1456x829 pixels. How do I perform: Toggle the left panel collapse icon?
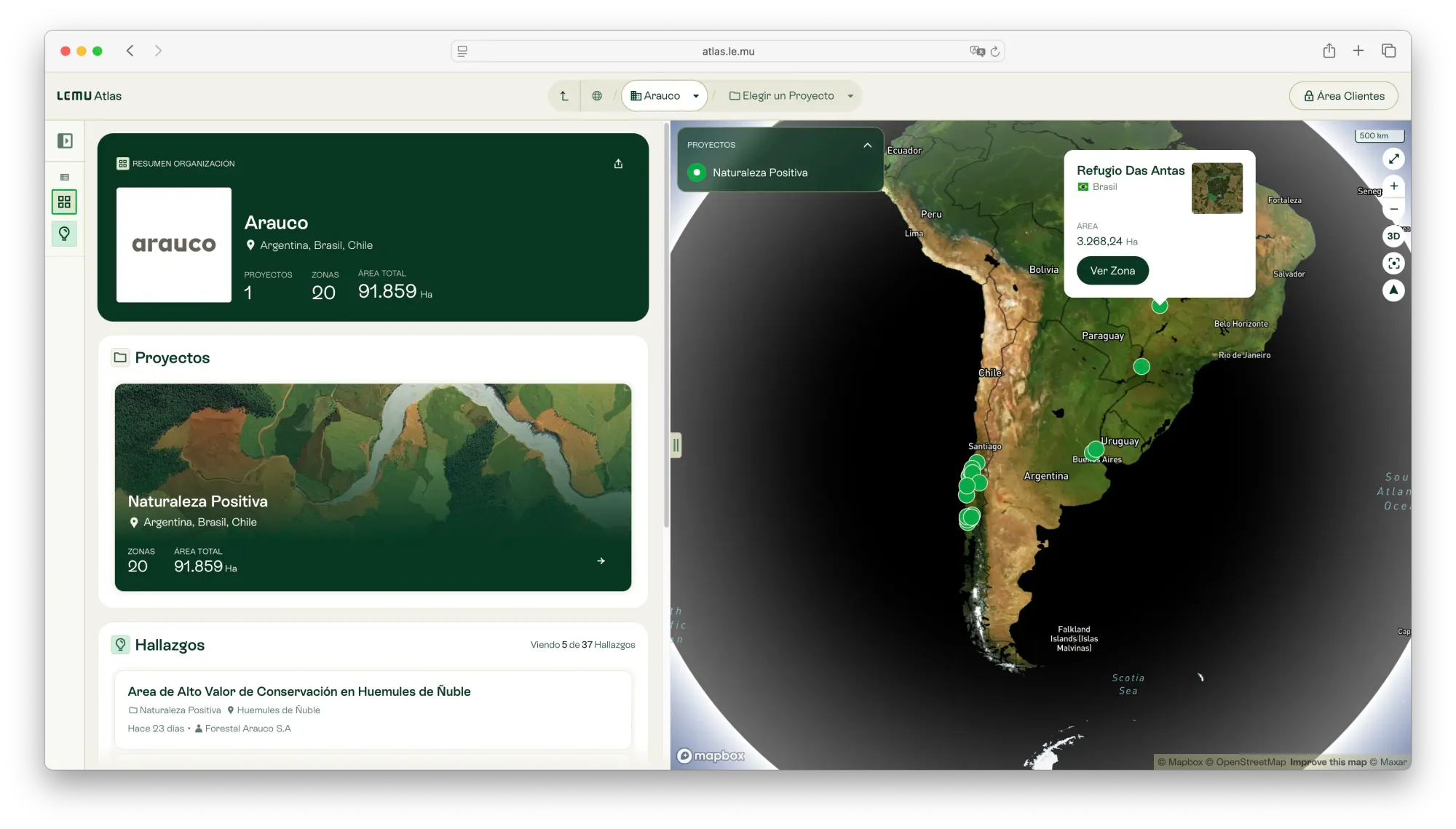[65, 140]
